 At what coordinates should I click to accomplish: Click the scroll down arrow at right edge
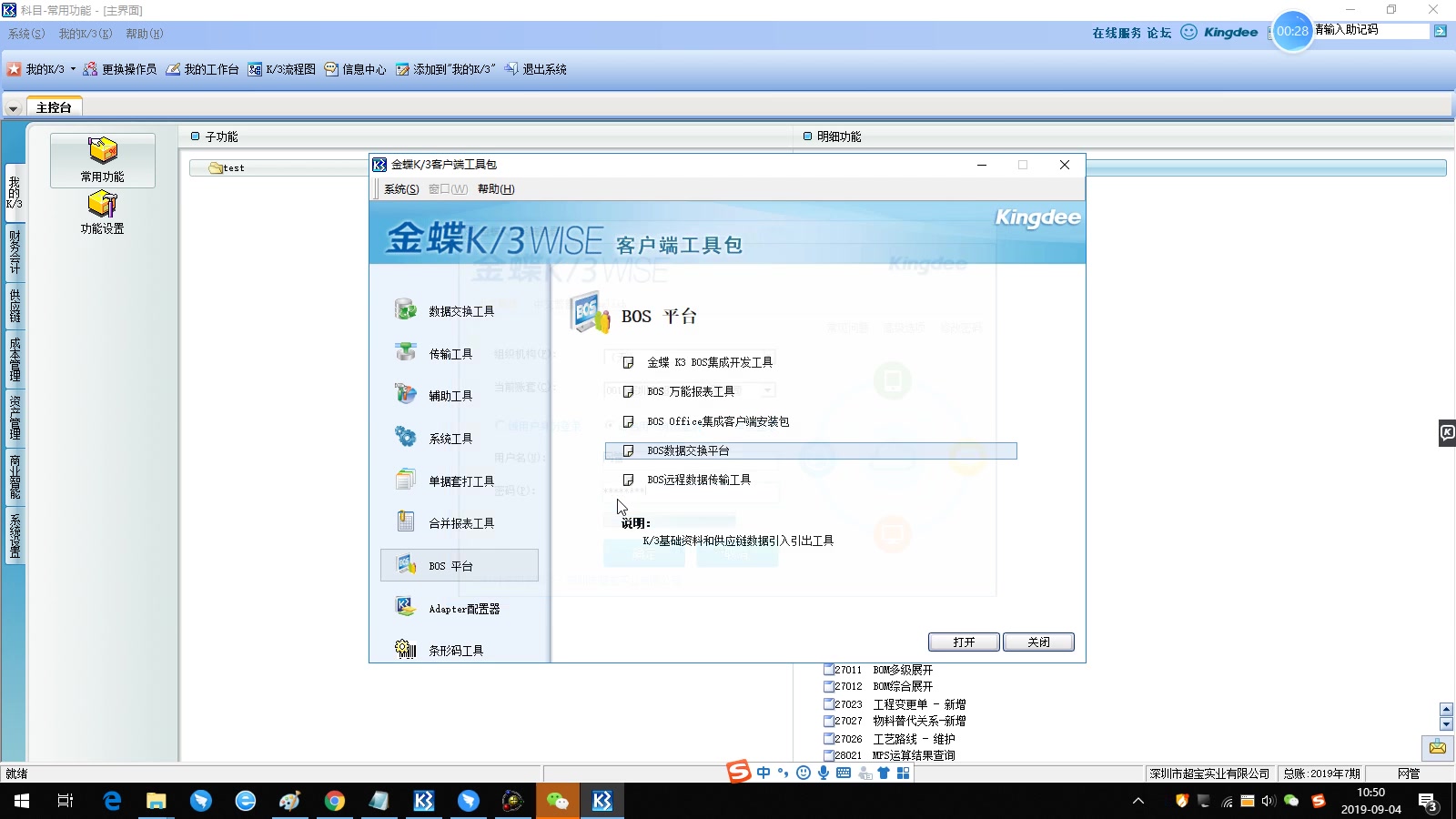click(1446, 724)
